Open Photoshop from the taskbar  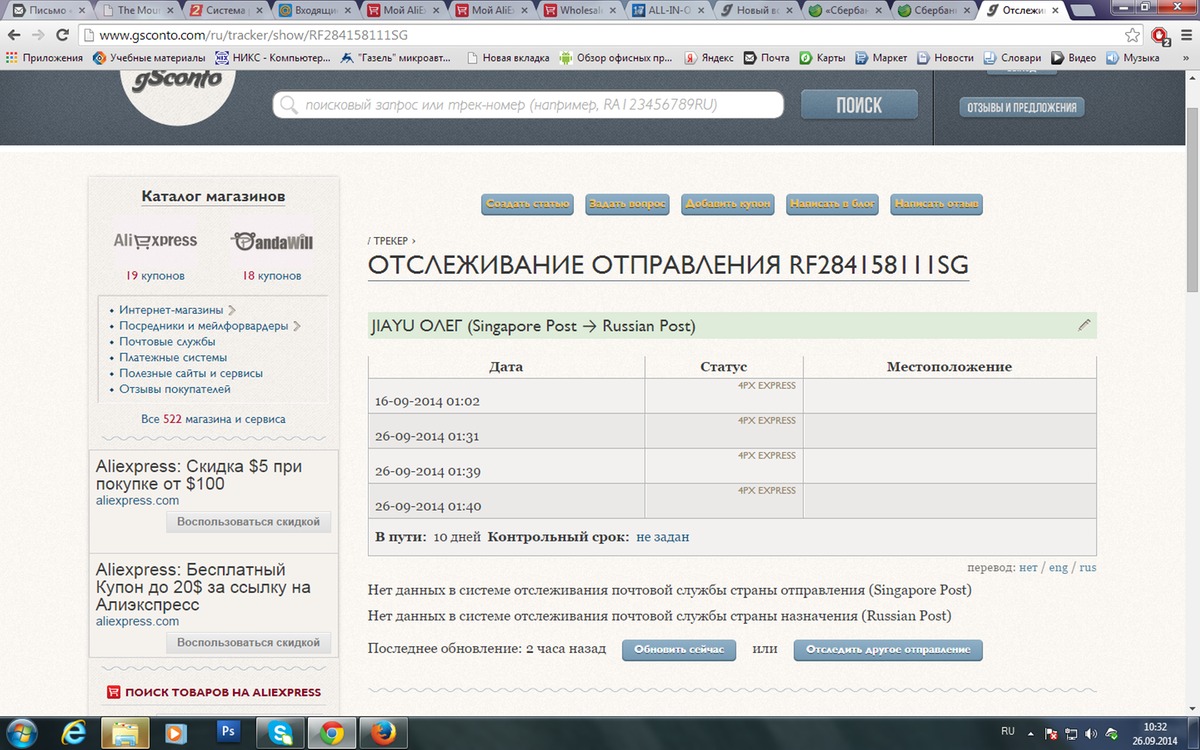pos(228,732)
